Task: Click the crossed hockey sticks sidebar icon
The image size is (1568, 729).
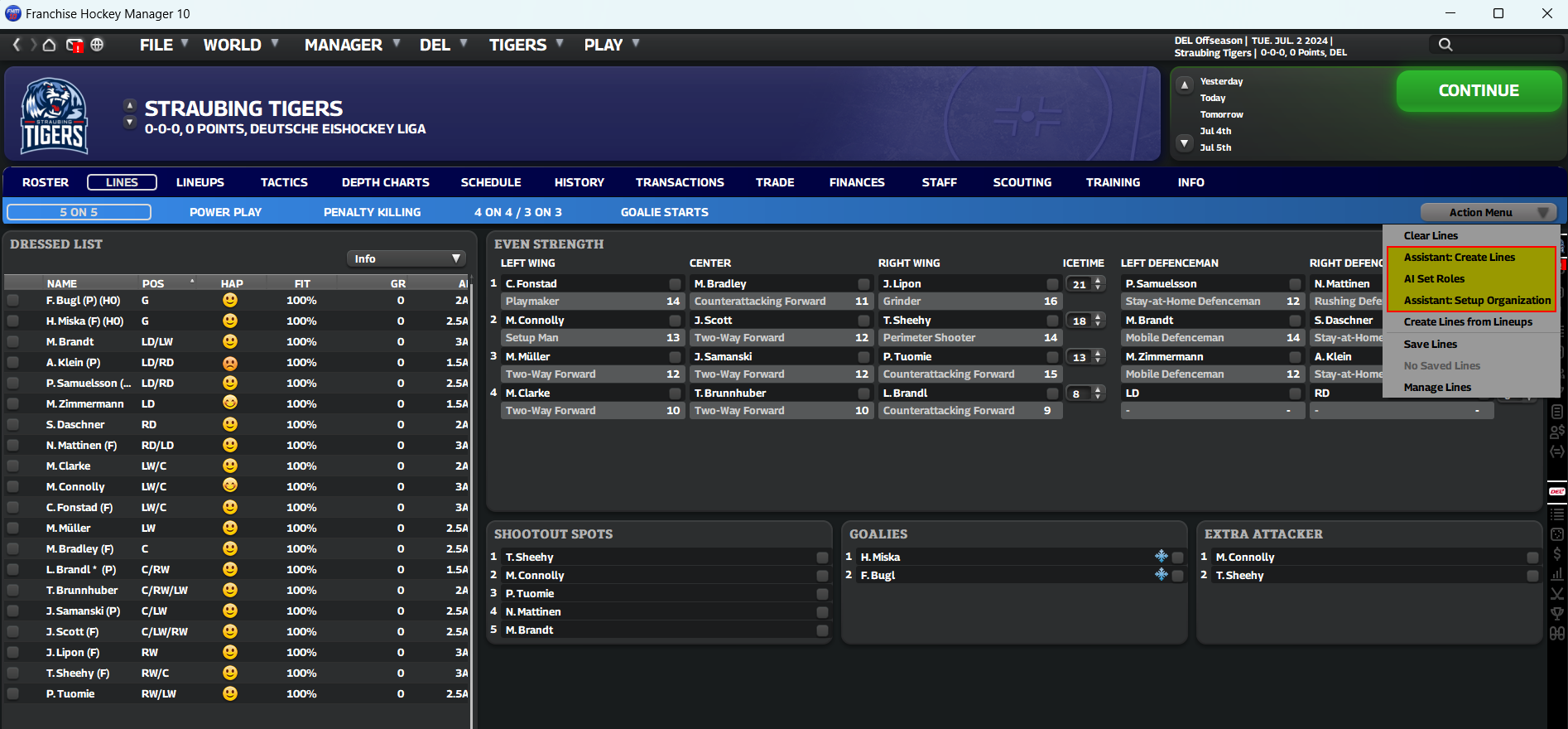Action: (x=1557, y=593)
